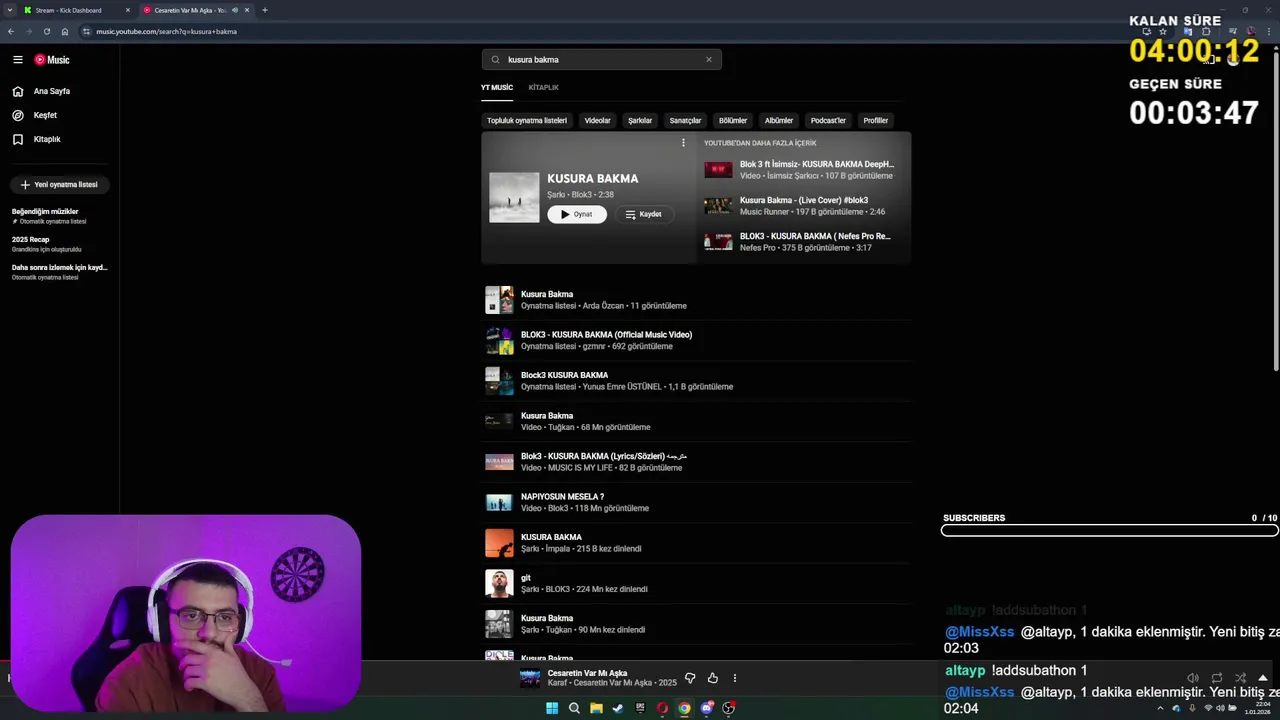Filter results by Profiller

[876, 120]
